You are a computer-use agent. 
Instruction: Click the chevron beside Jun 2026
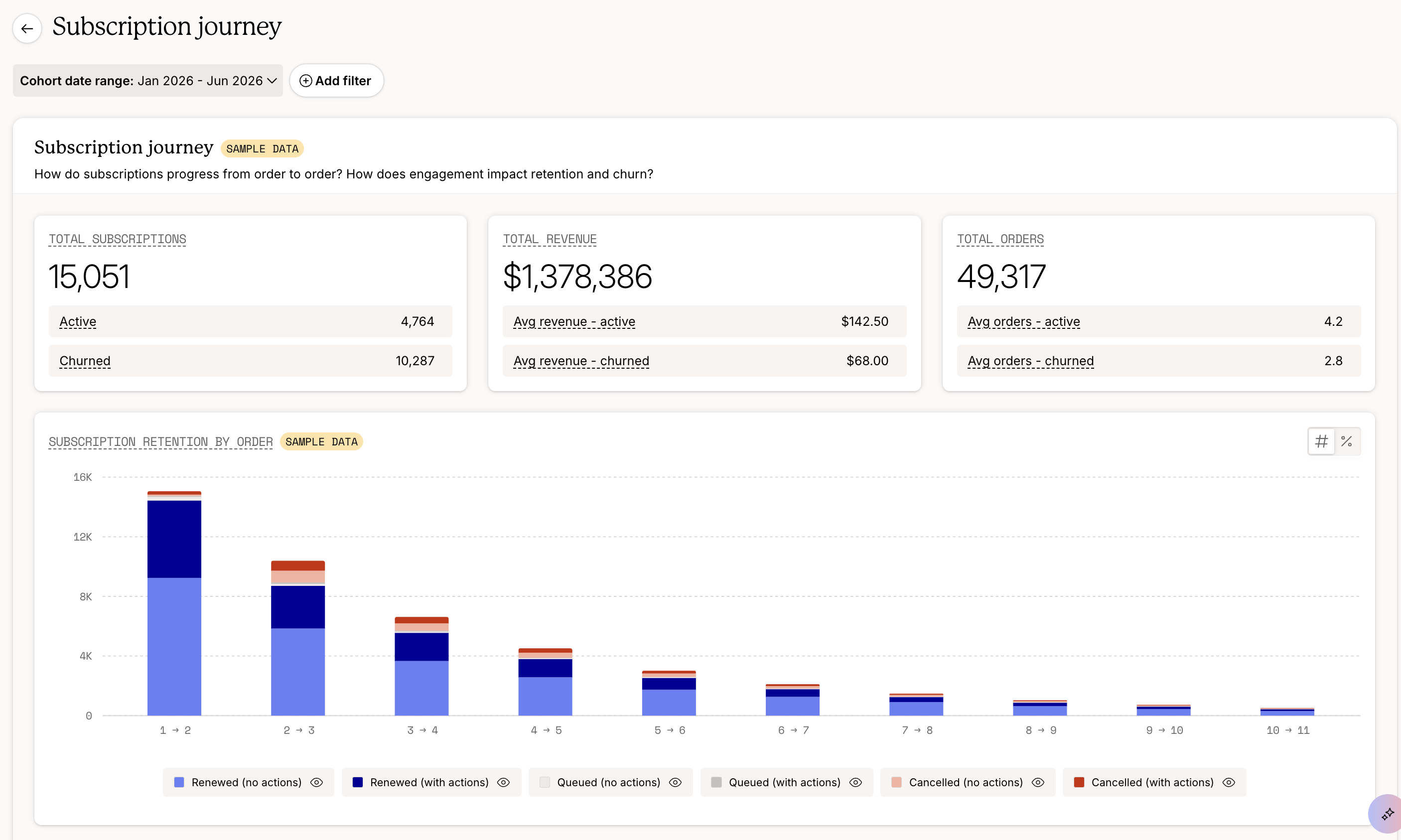coord(272,81)
